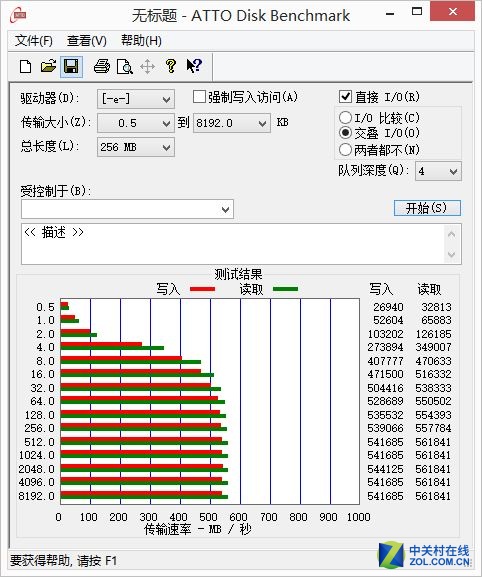Click the 1024.0 row label in chart
Image resolution: width=482 pixels, height=577 pixels.
point(36,456)
